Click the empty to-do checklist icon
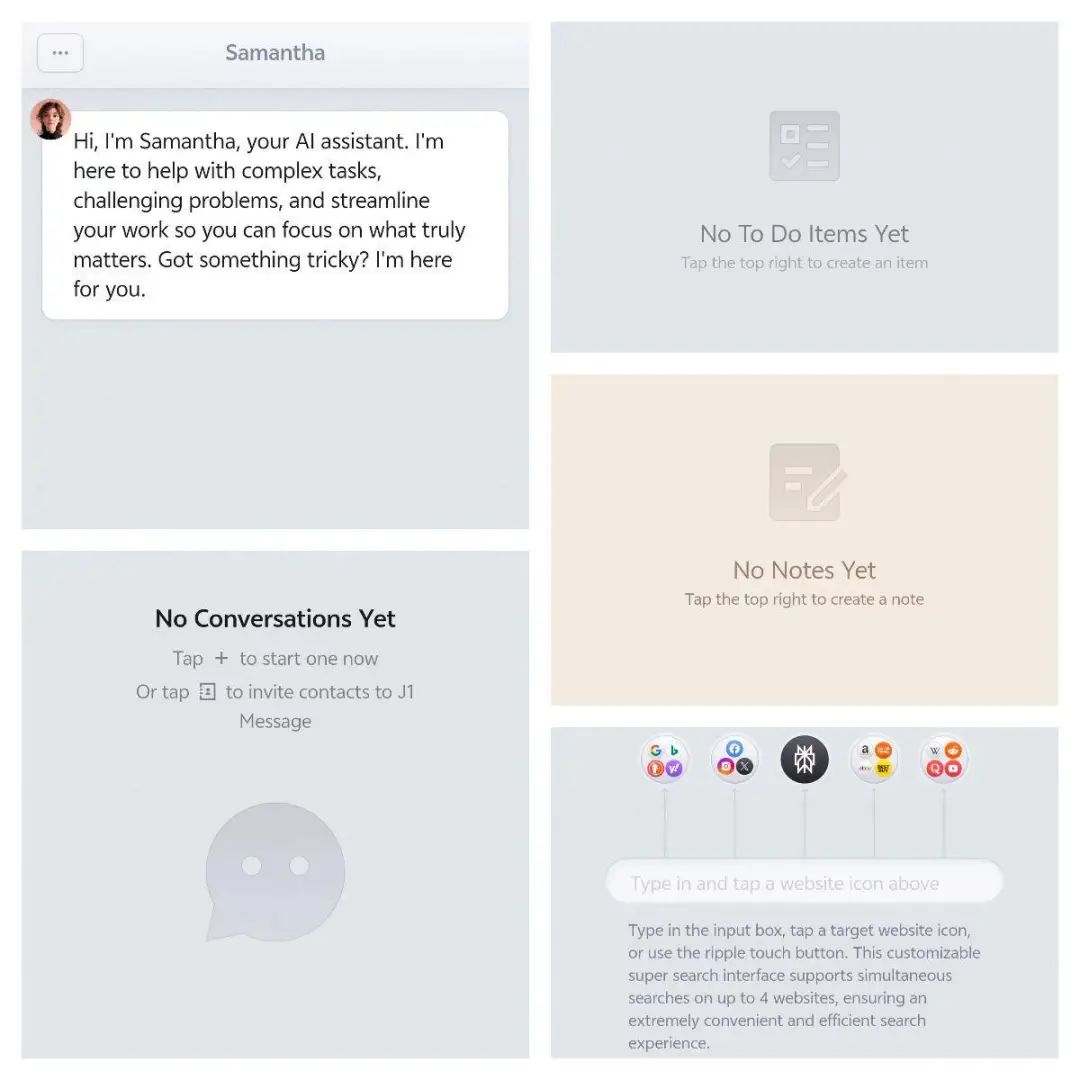The height and width of the screenshot is (1080, 1080). click(804, 146)
